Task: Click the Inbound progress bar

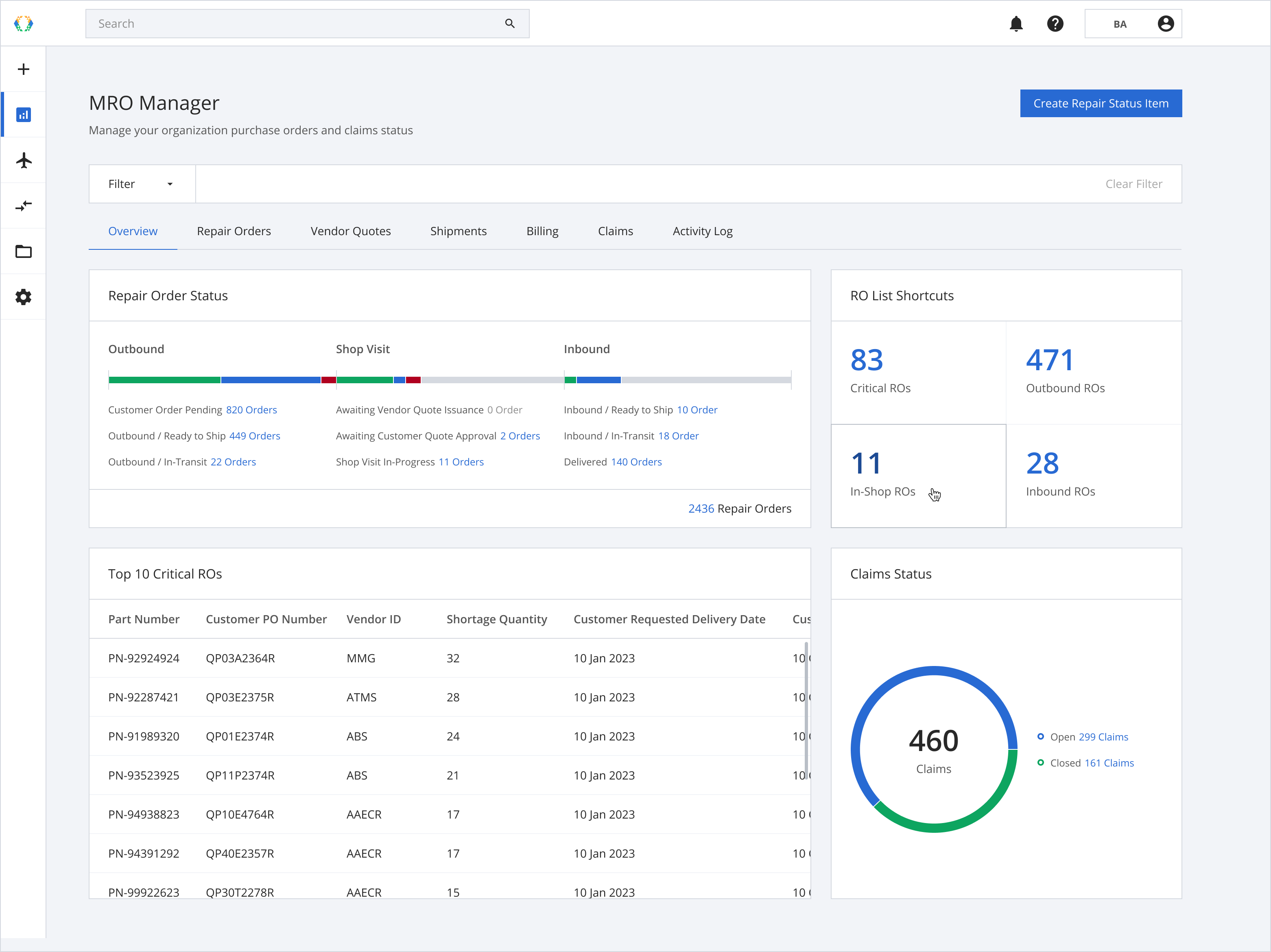Action: (x=677, y=380)
